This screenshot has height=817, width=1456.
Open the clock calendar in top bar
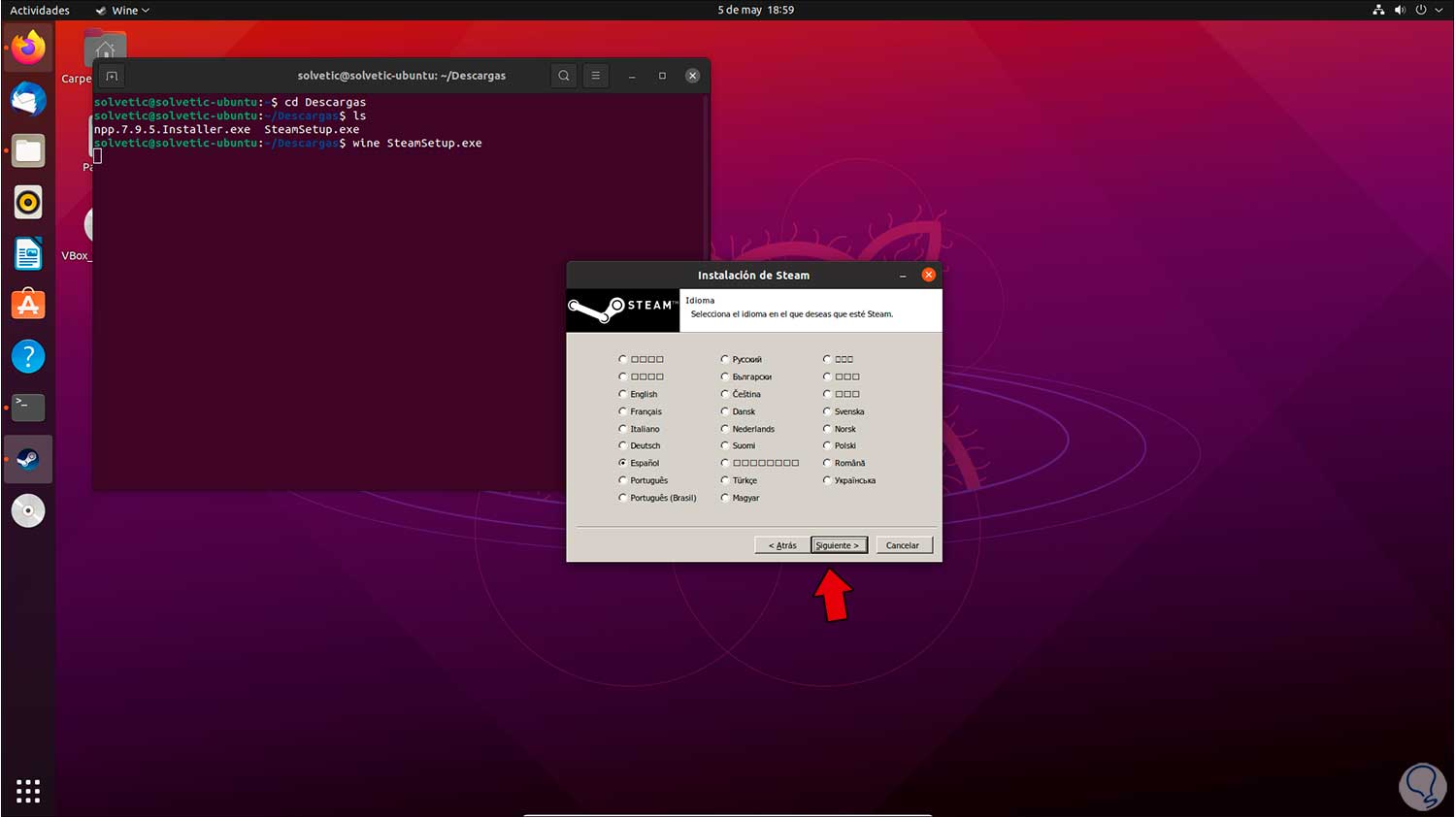[755, 10]
